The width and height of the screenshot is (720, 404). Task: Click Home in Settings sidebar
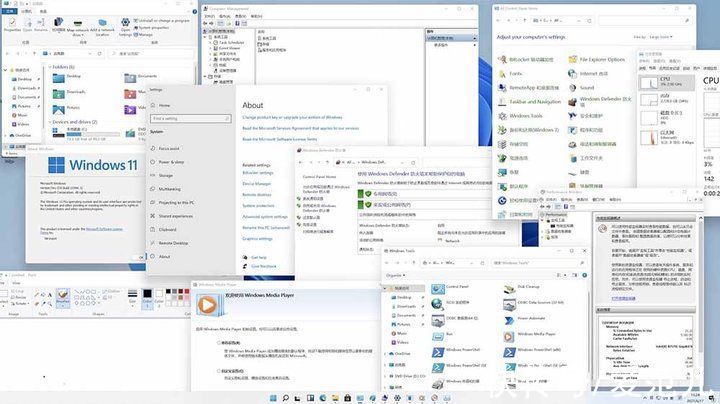click(x=164, y=106)
